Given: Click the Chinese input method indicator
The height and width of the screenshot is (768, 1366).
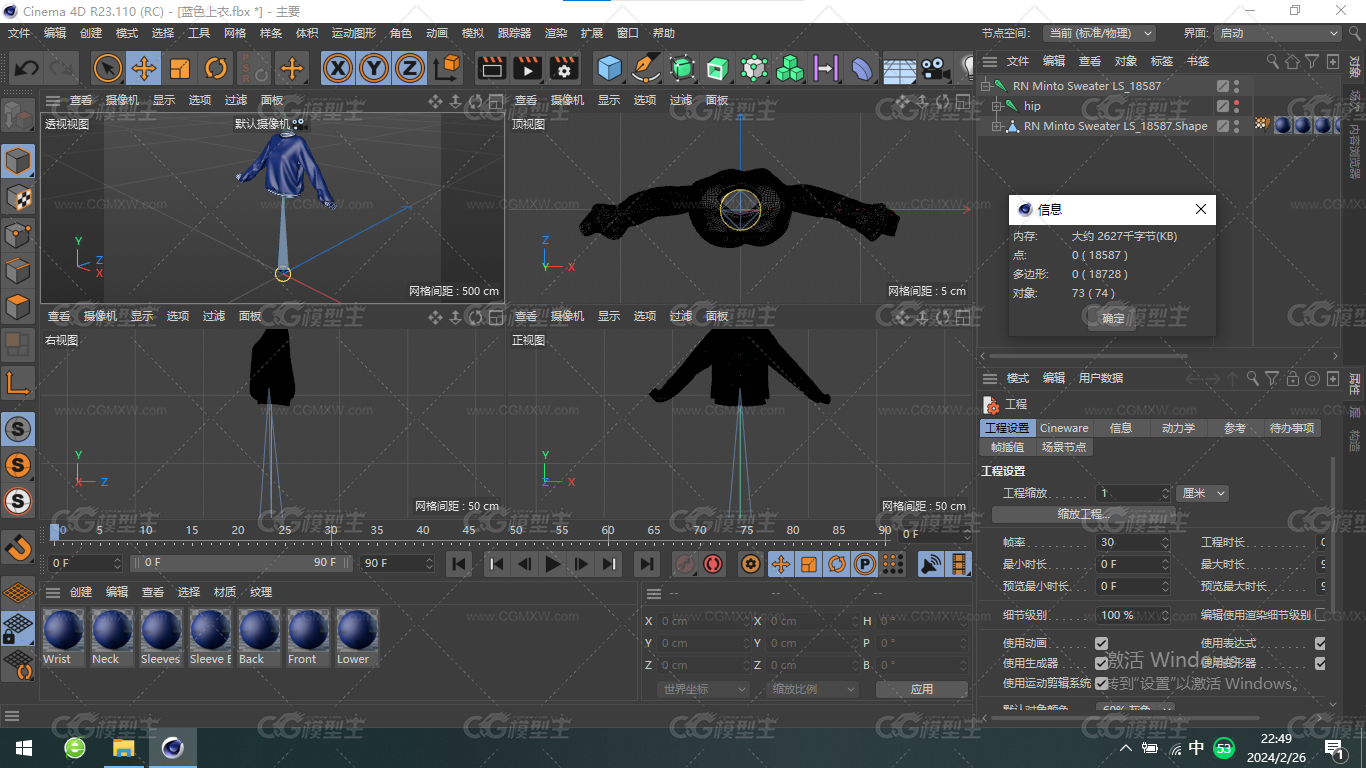Looking at the screenshot, I should 1197,748.
